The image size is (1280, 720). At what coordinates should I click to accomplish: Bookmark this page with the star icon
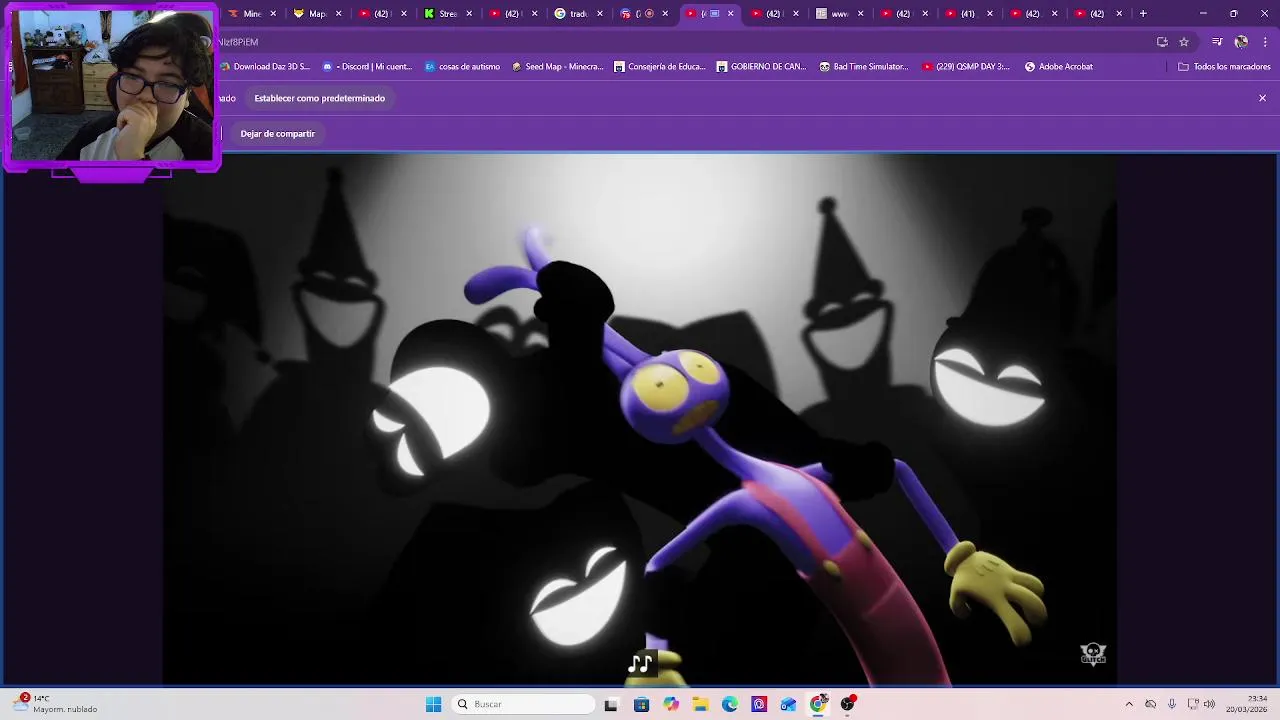coord(1184,42)
